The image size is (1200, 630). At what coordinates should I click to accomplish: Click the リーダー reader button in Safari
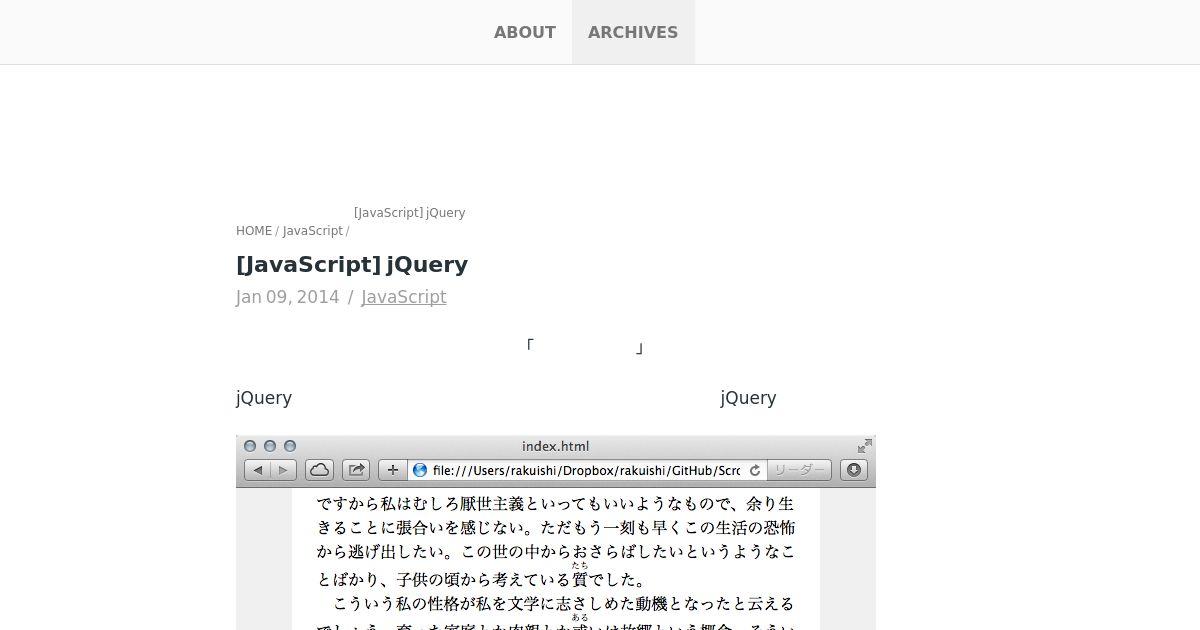coord(799,470)
